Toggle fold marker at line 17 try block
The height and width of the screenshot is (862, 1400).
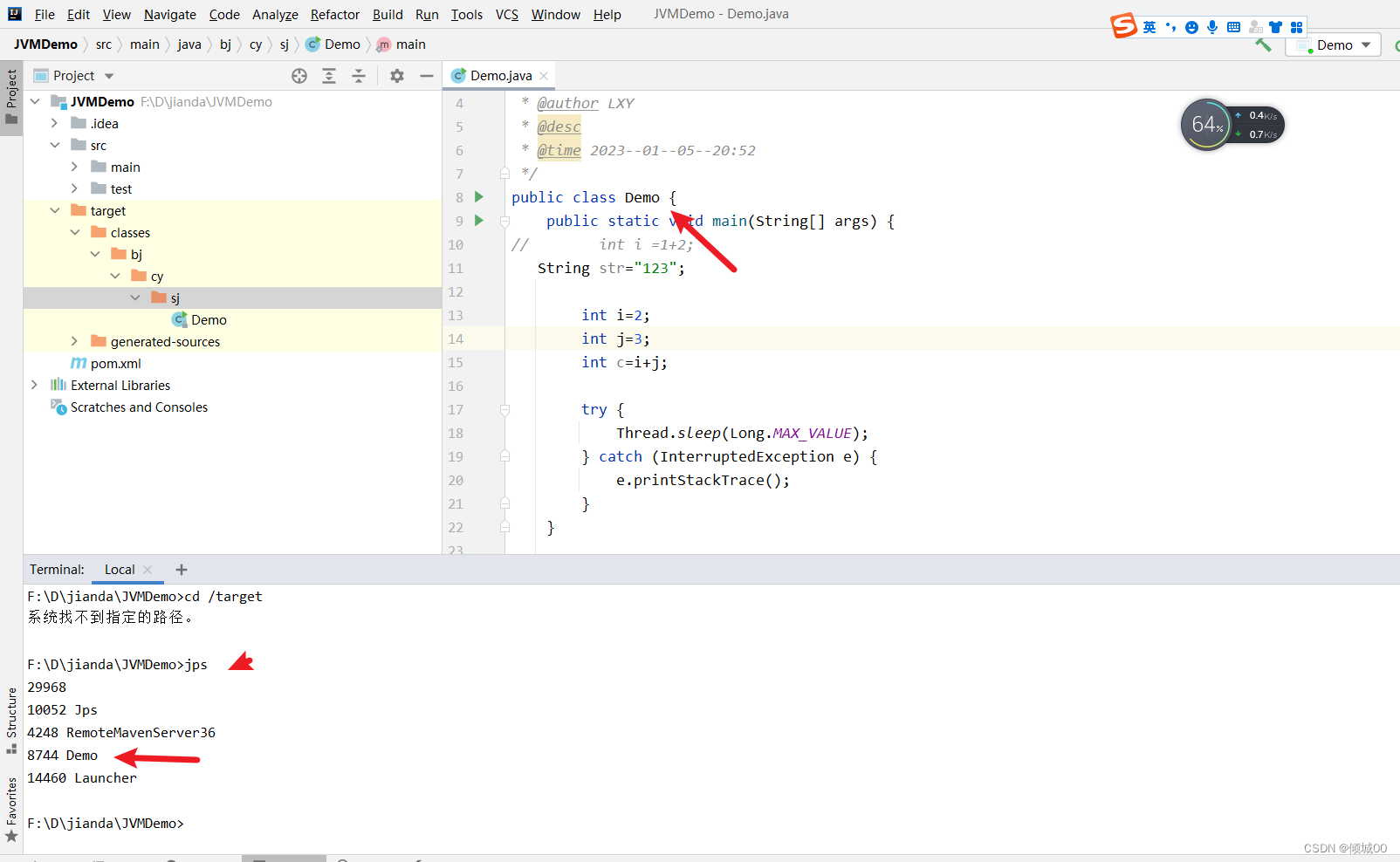[504, 409]
